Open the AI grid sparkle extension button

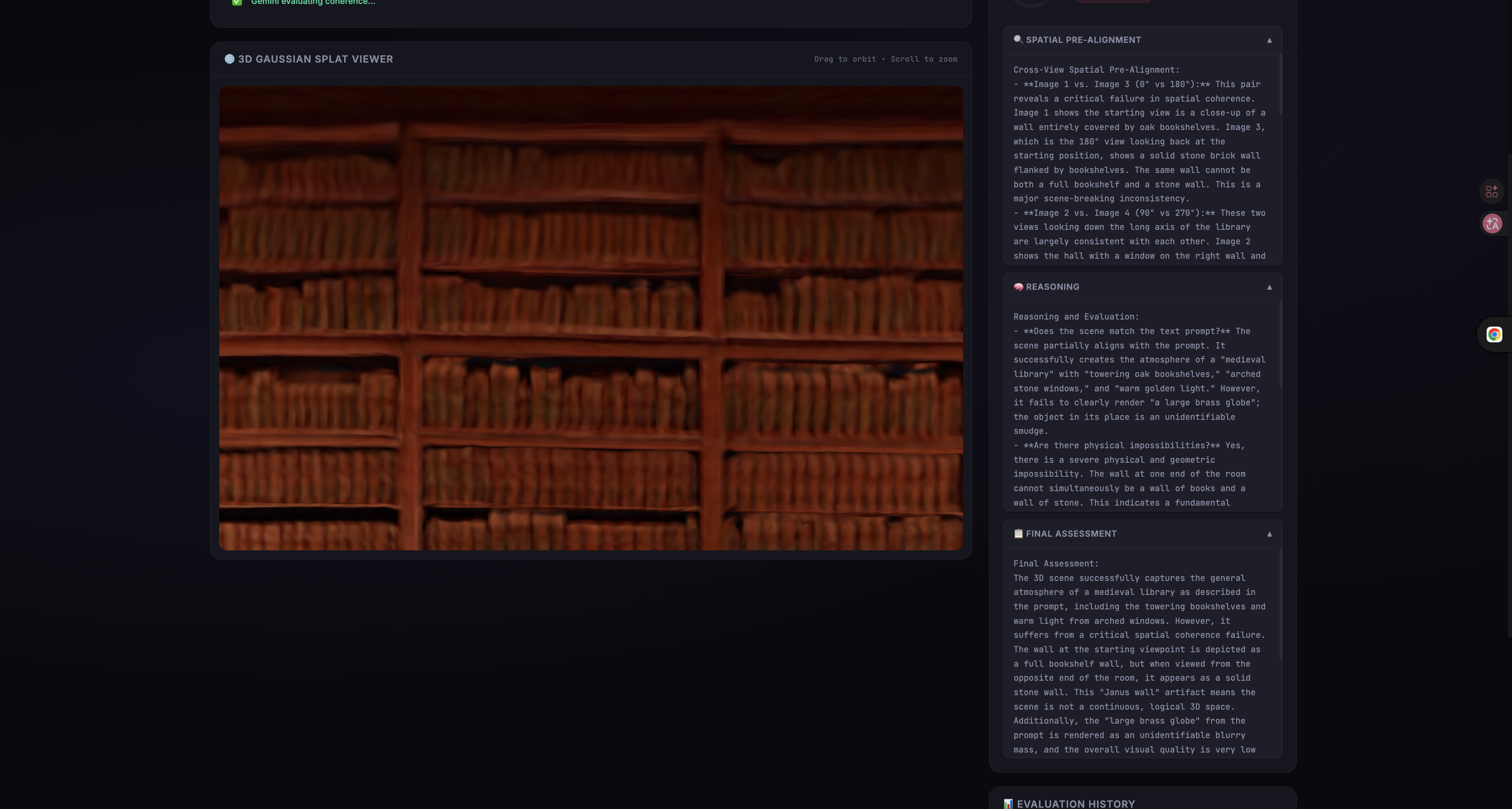click(1491, 191)
